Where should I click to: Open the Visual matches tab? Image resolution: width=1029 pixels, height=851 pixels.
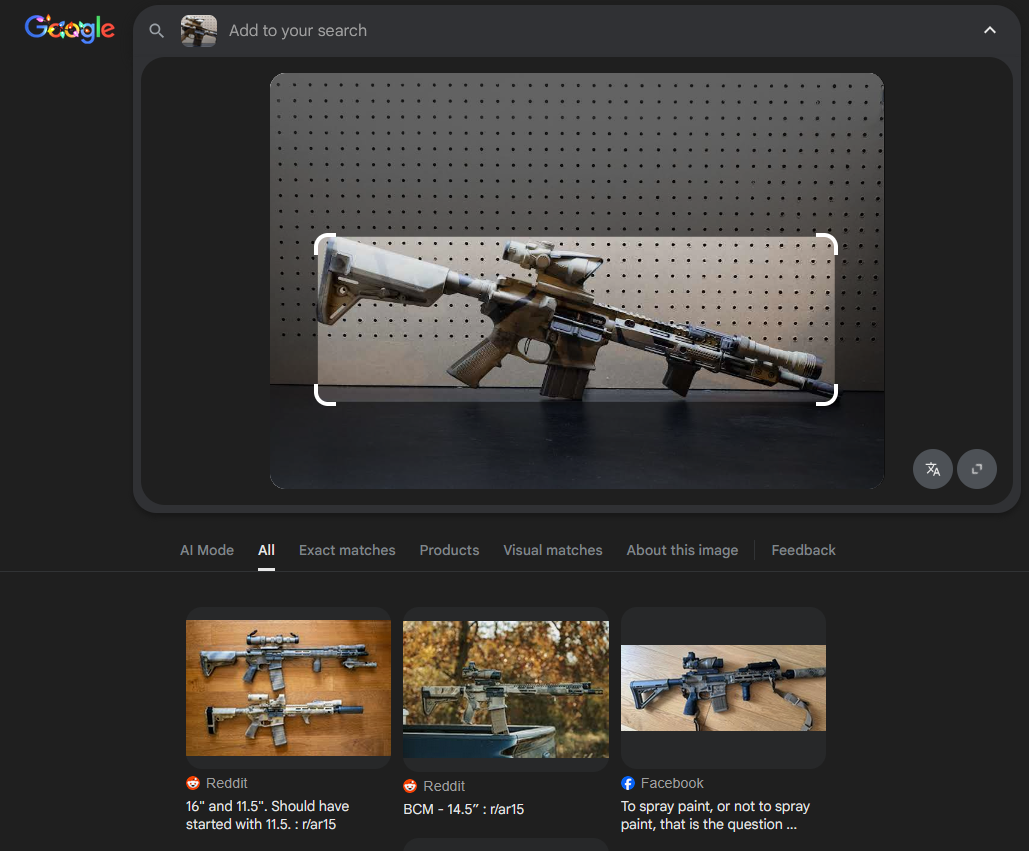553,550
